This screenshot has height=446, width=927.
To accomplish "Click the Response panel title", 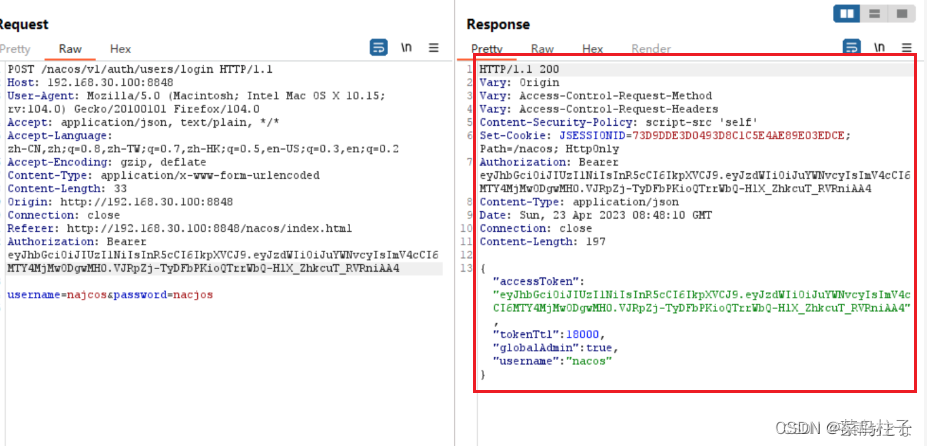I will point(498,24).
